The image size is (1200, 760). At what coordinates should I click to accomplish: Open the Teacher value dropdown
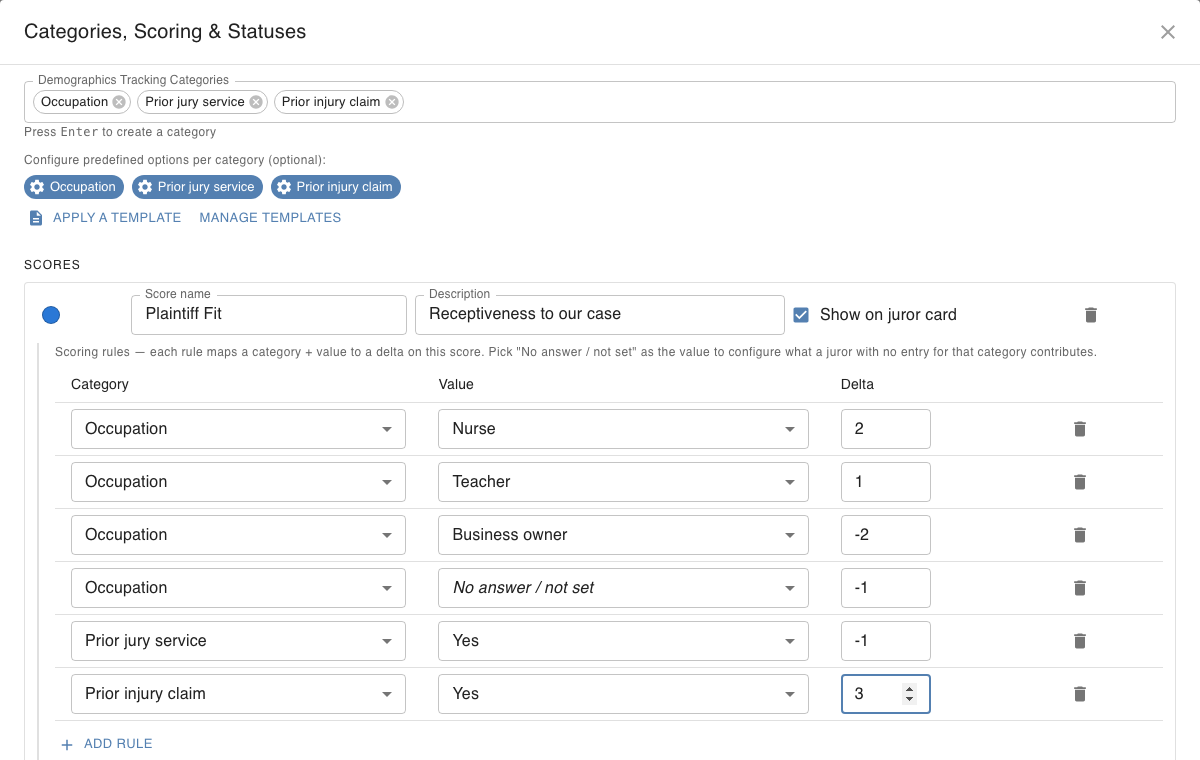point(623,482)
